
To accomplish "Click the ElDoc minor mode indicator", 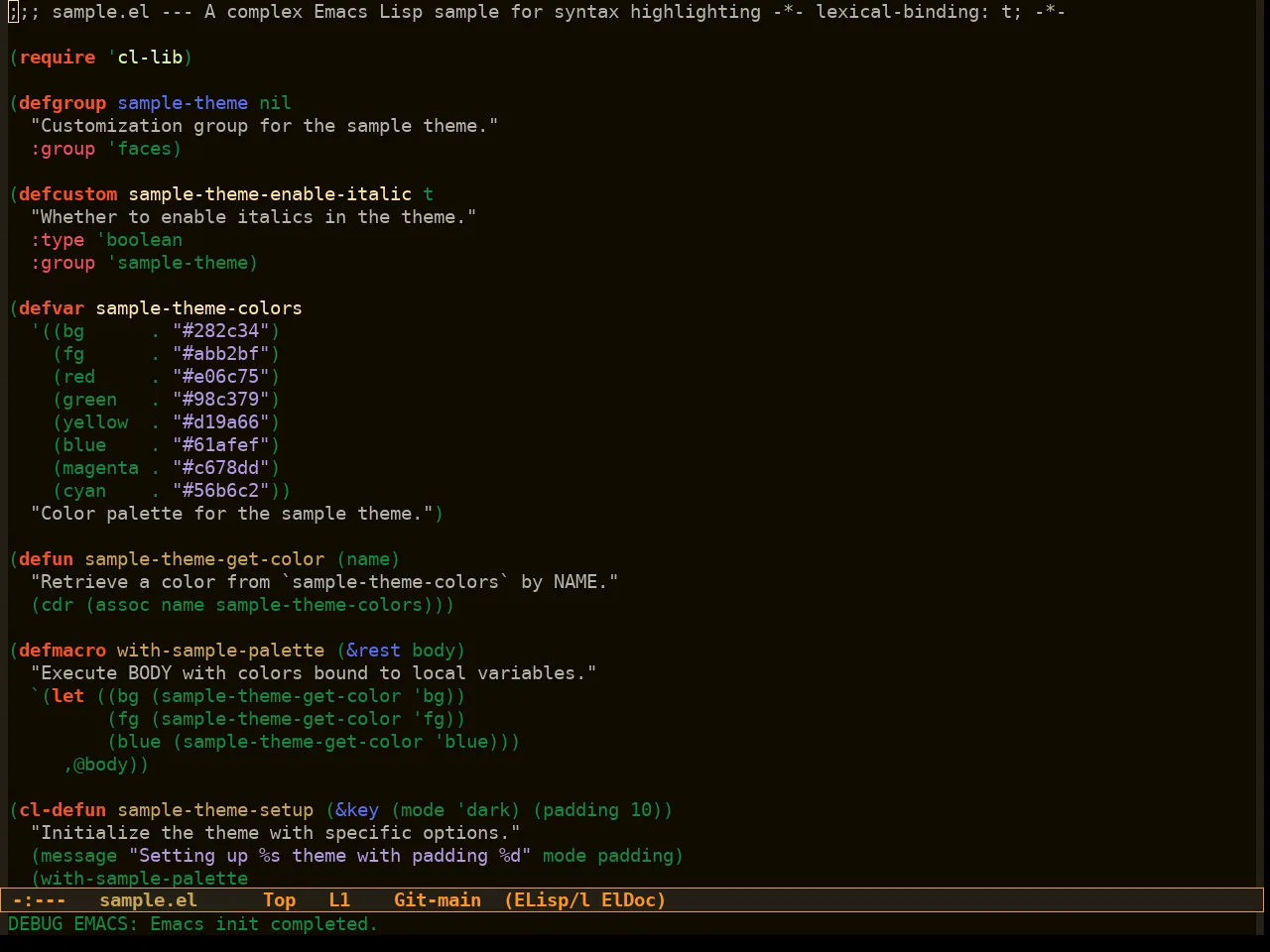I will coord(629,900).
